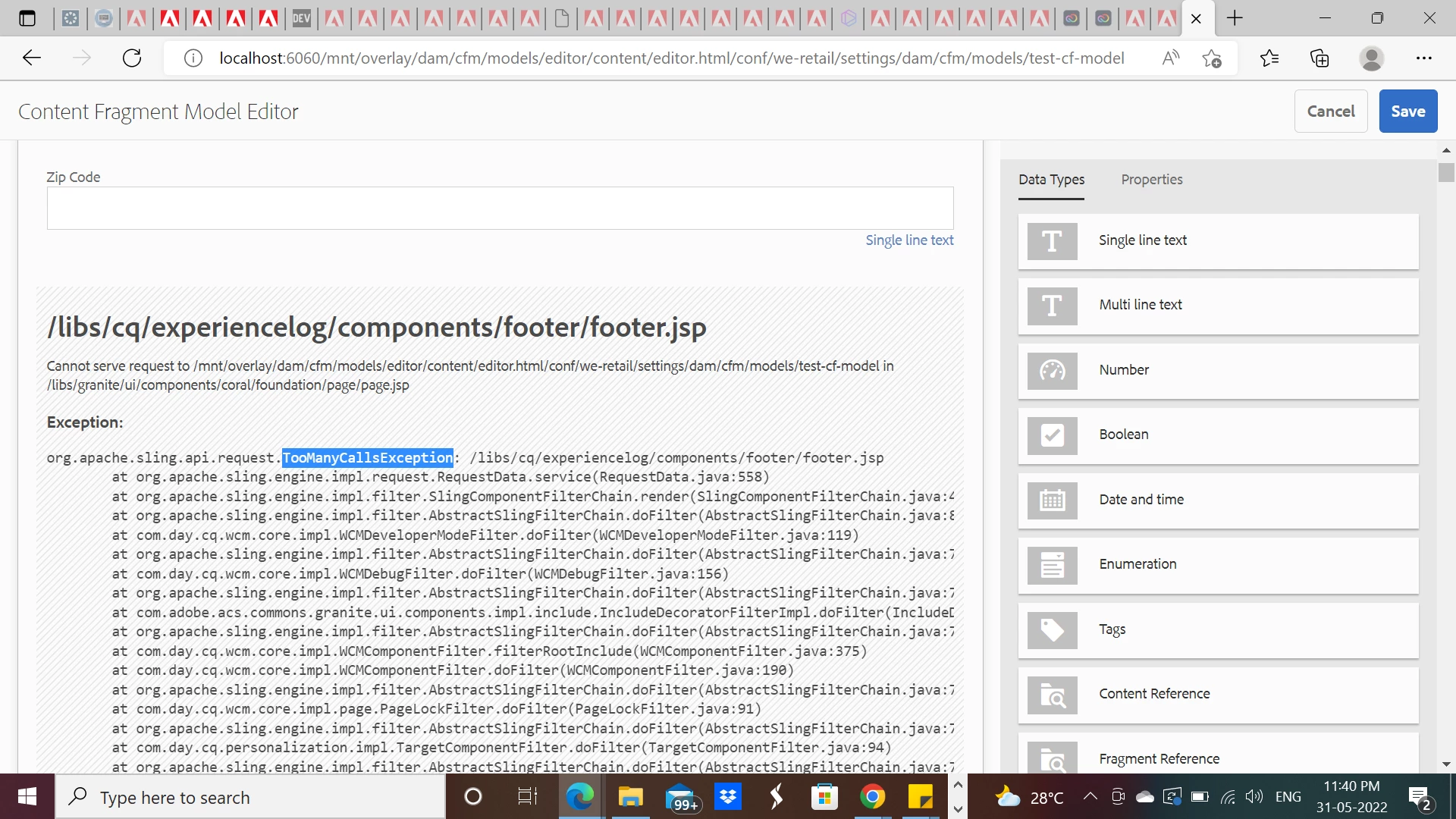Click the Zip Code text field

coord(500,209)
